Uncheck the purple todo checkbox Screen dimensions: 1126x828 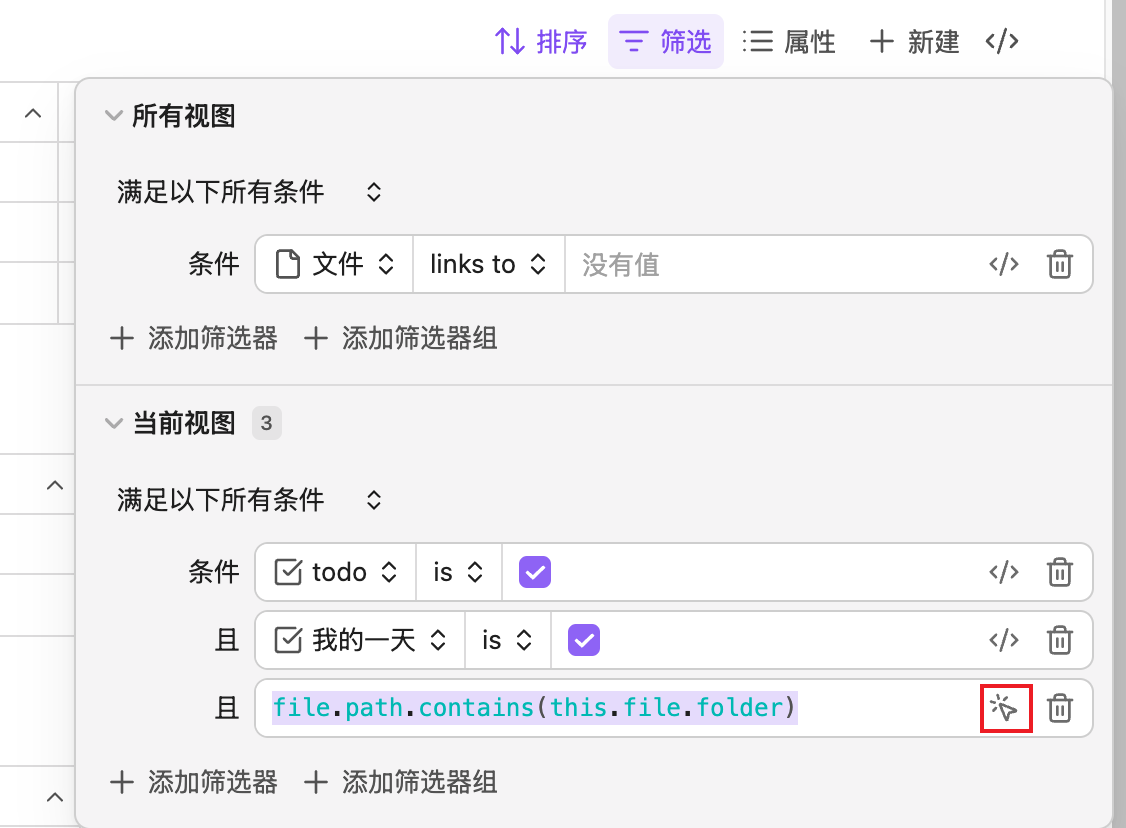[x=535, y=571]
